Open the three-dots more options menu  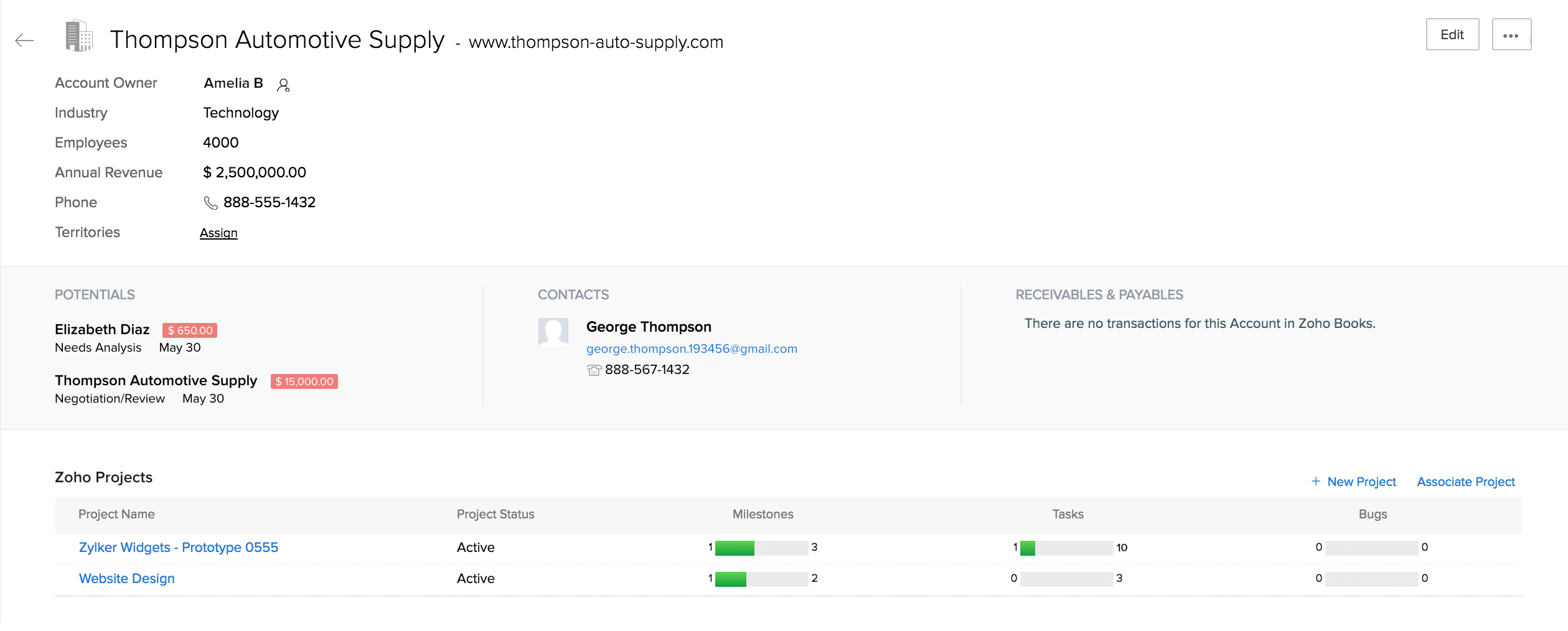tap(1511, 35)
